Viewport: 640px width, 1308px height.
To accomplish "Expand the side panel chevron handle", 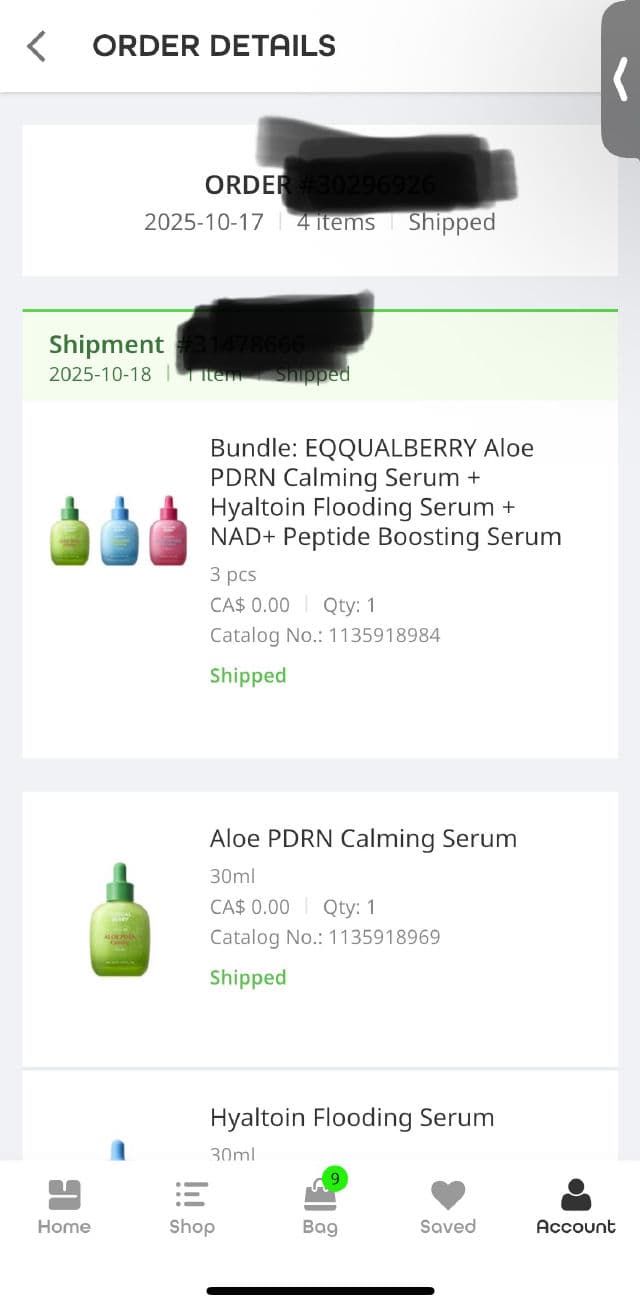I will click(621, 80).
